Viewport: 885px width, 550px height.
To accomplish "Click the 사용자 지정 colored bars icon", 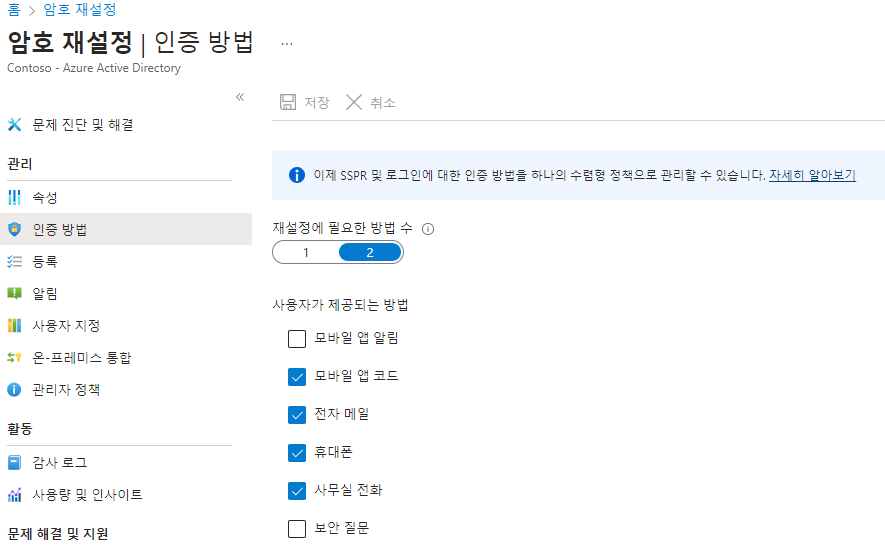I will tap(14, 325).
